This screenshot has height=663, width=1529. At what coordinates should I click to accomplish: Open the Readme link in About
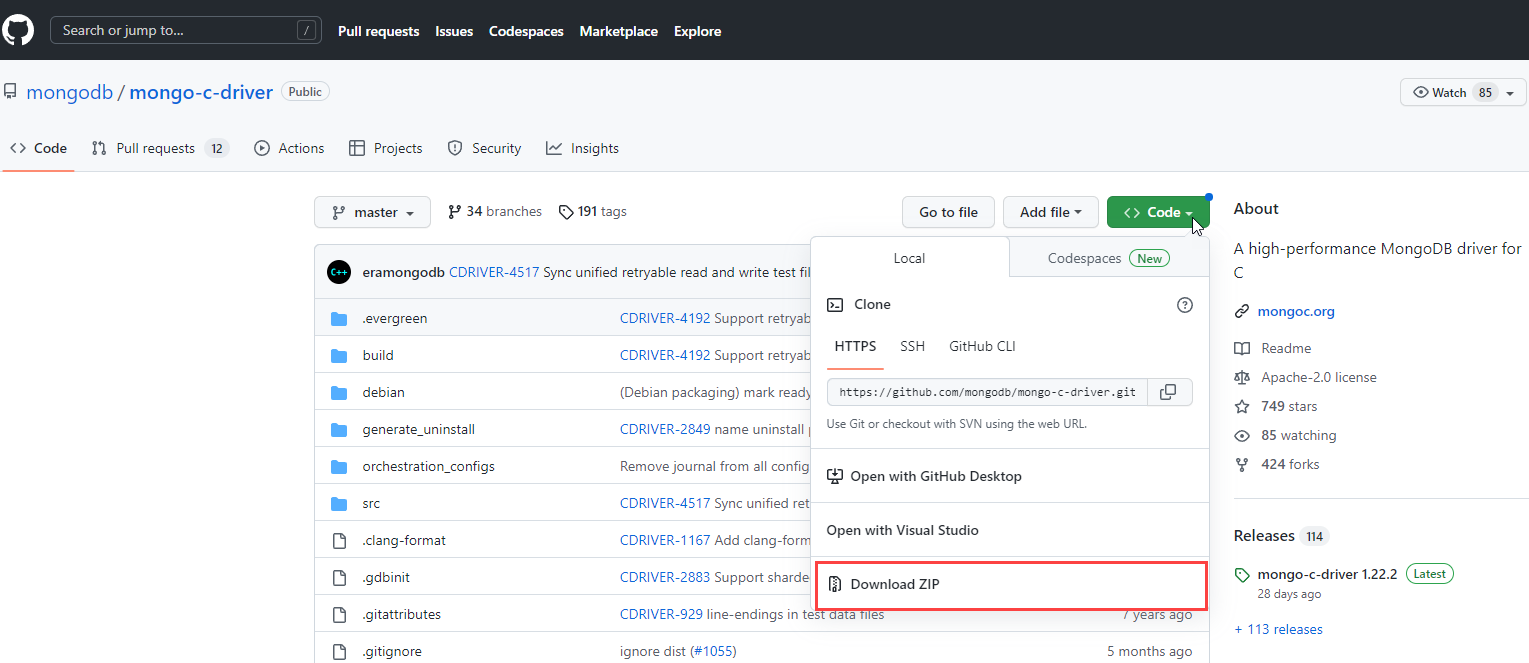pyautogui.click(x=1286, y=348)
